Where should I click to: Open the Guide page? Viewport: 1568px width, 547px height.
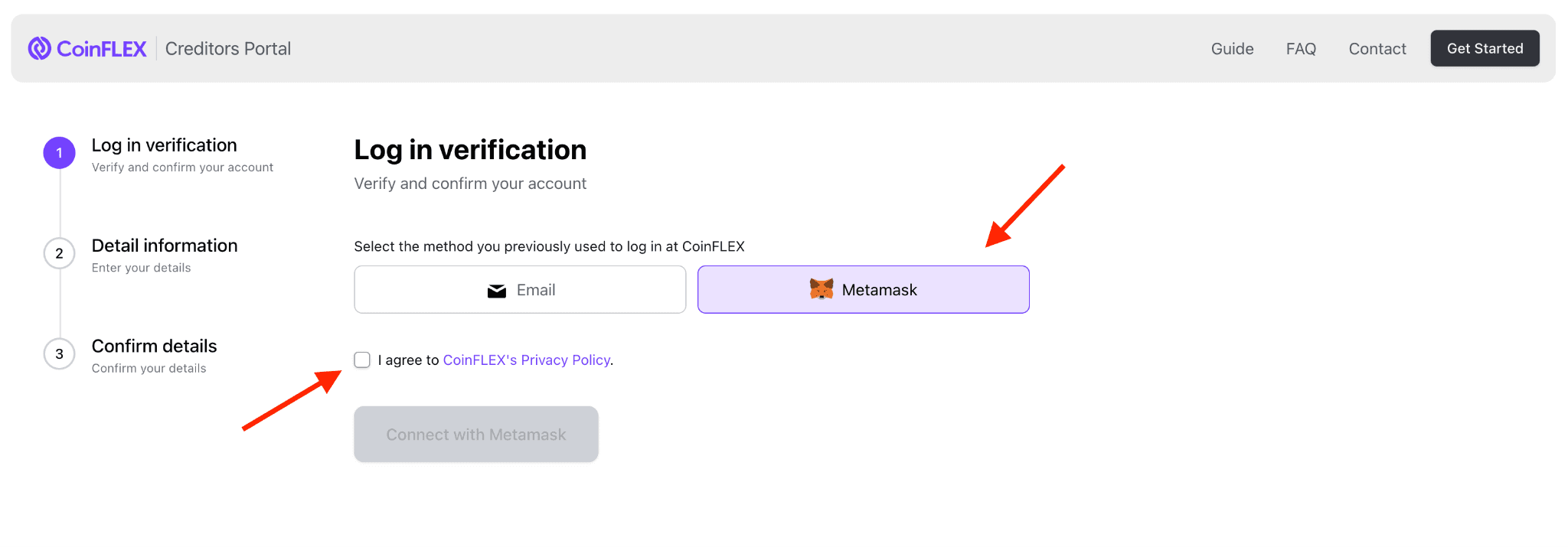pyautogui.click(x=1232, y=48)
